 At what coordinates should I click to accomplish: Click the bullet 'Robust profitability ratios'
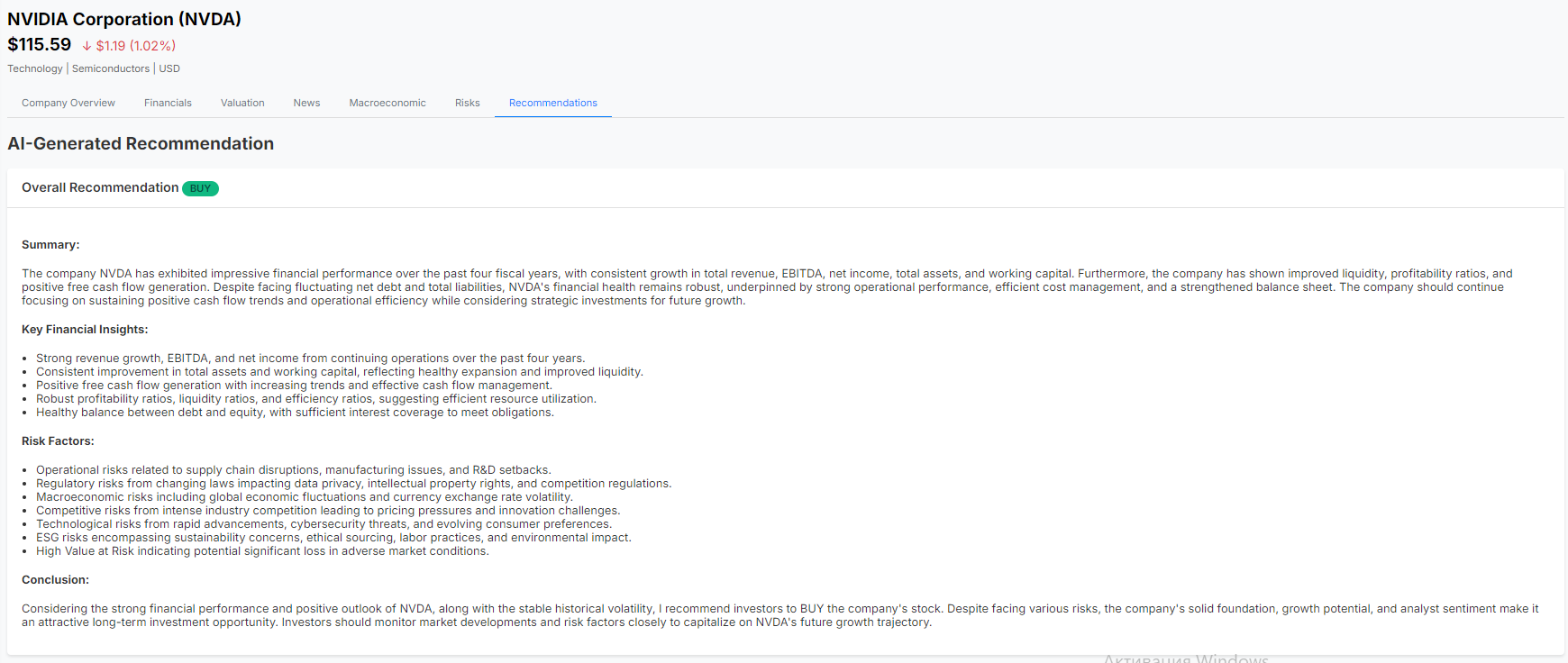point(316,399)
